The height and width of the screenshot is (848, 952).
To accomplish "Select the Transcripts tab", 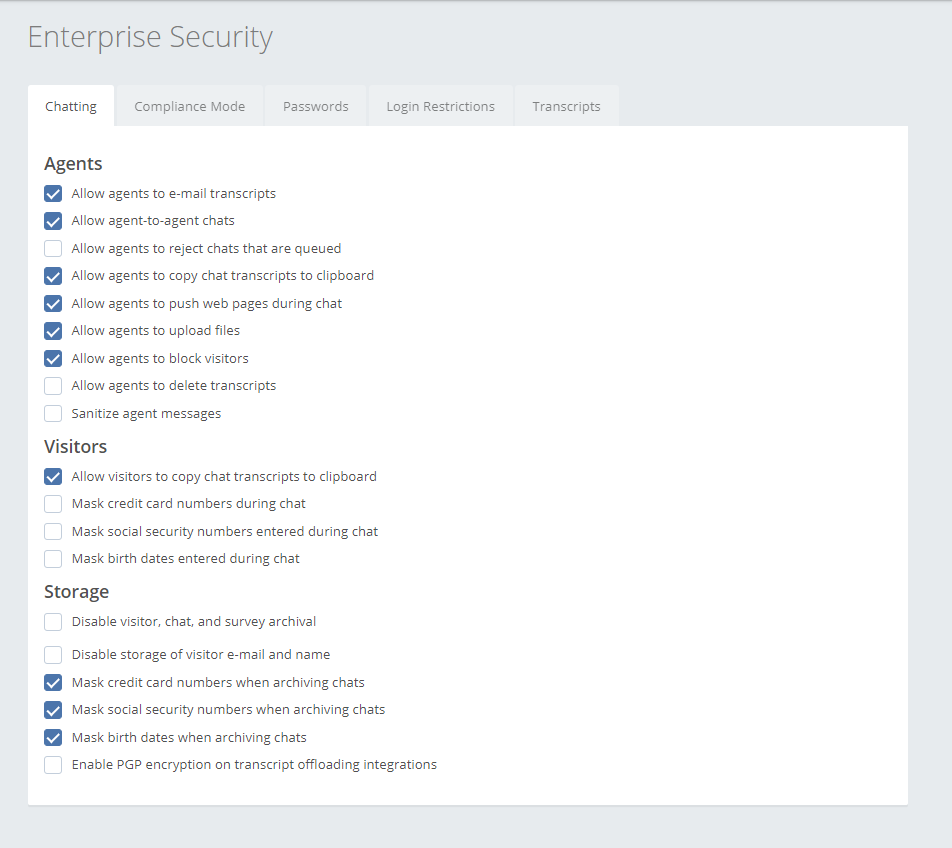I will 566,106.
